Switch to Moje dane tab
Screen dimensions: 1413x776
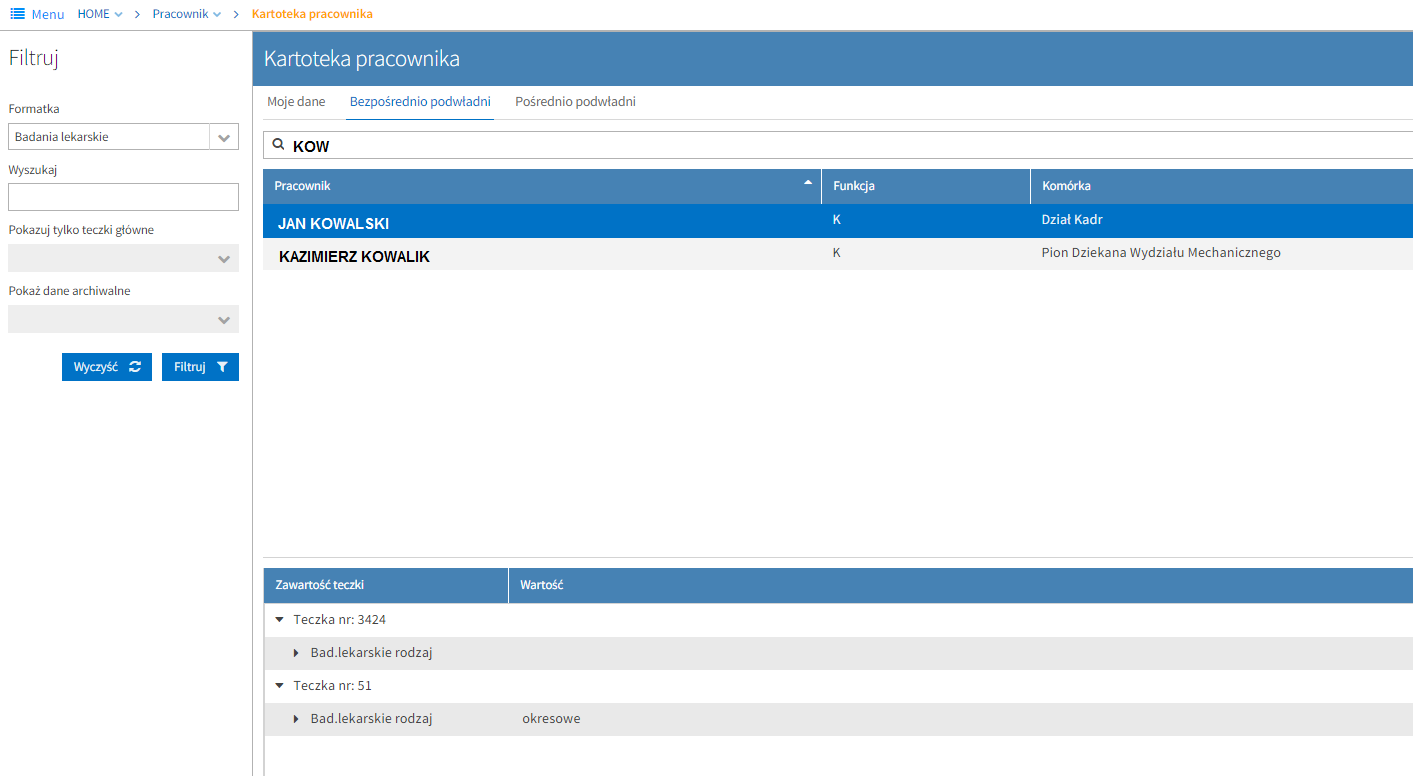296,102
